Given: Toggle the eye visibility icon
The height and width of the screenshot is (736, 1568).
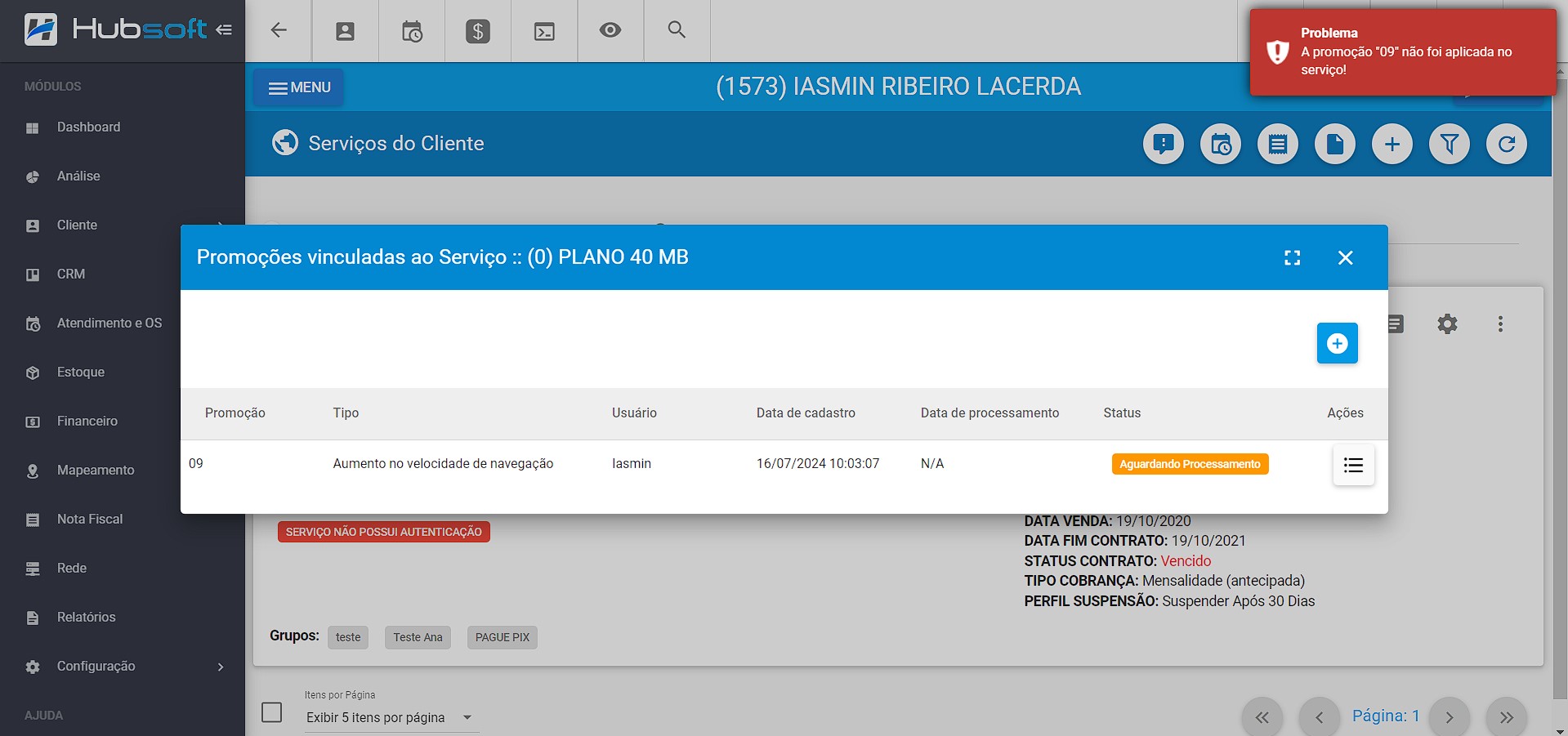Looking at the screenshot, I should point(610,31).
